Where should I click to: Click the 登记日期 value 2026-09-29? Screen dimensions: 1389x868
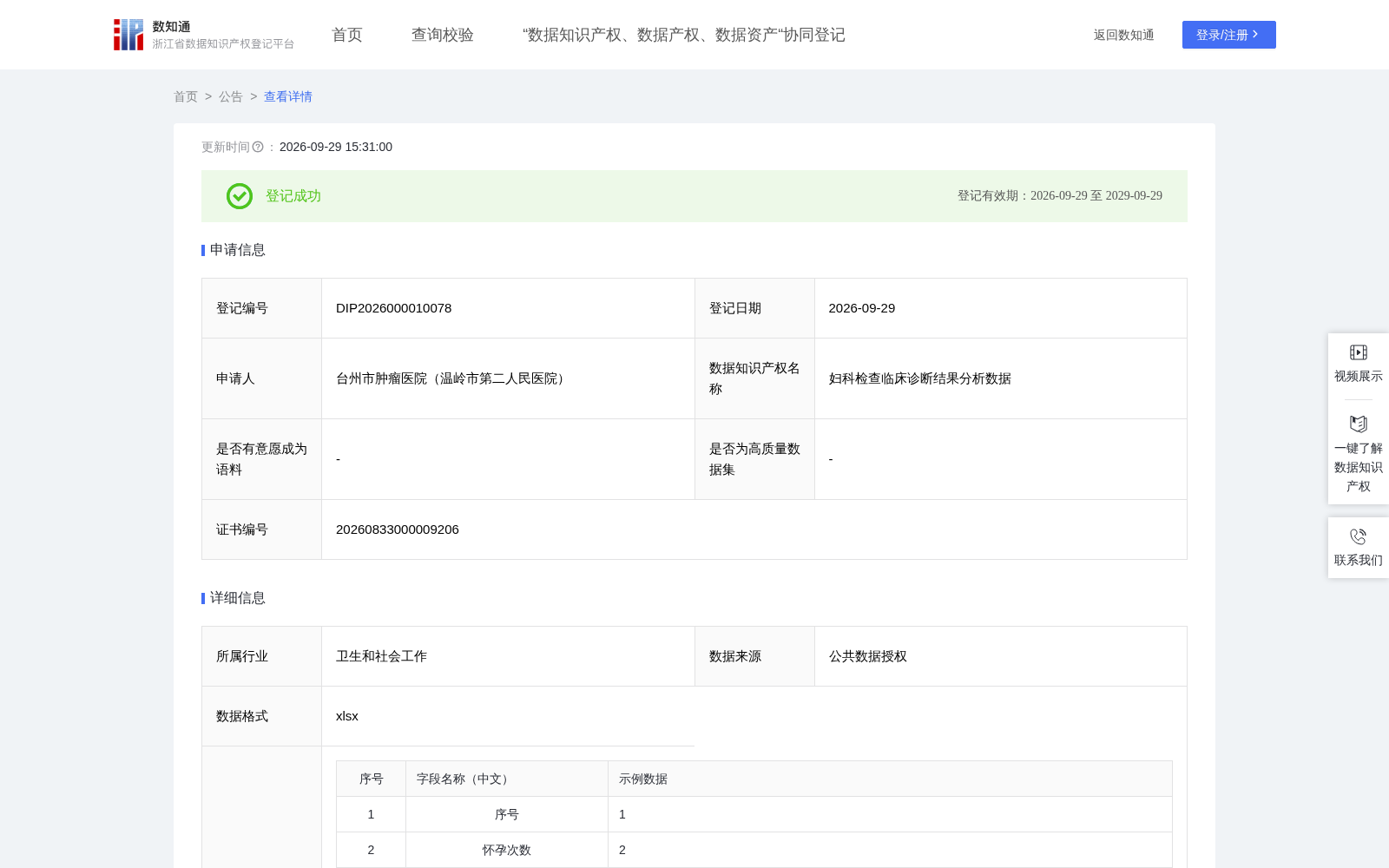coord(862,308)
